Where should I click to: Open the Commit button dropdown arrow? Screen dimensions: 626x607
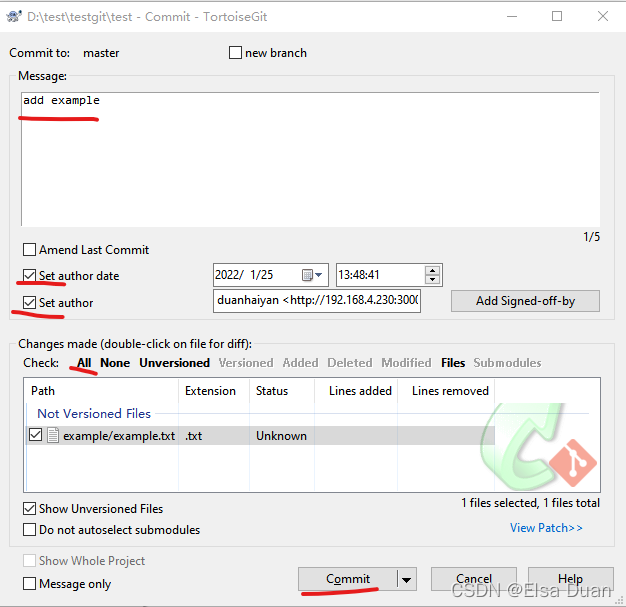(407, 579)
